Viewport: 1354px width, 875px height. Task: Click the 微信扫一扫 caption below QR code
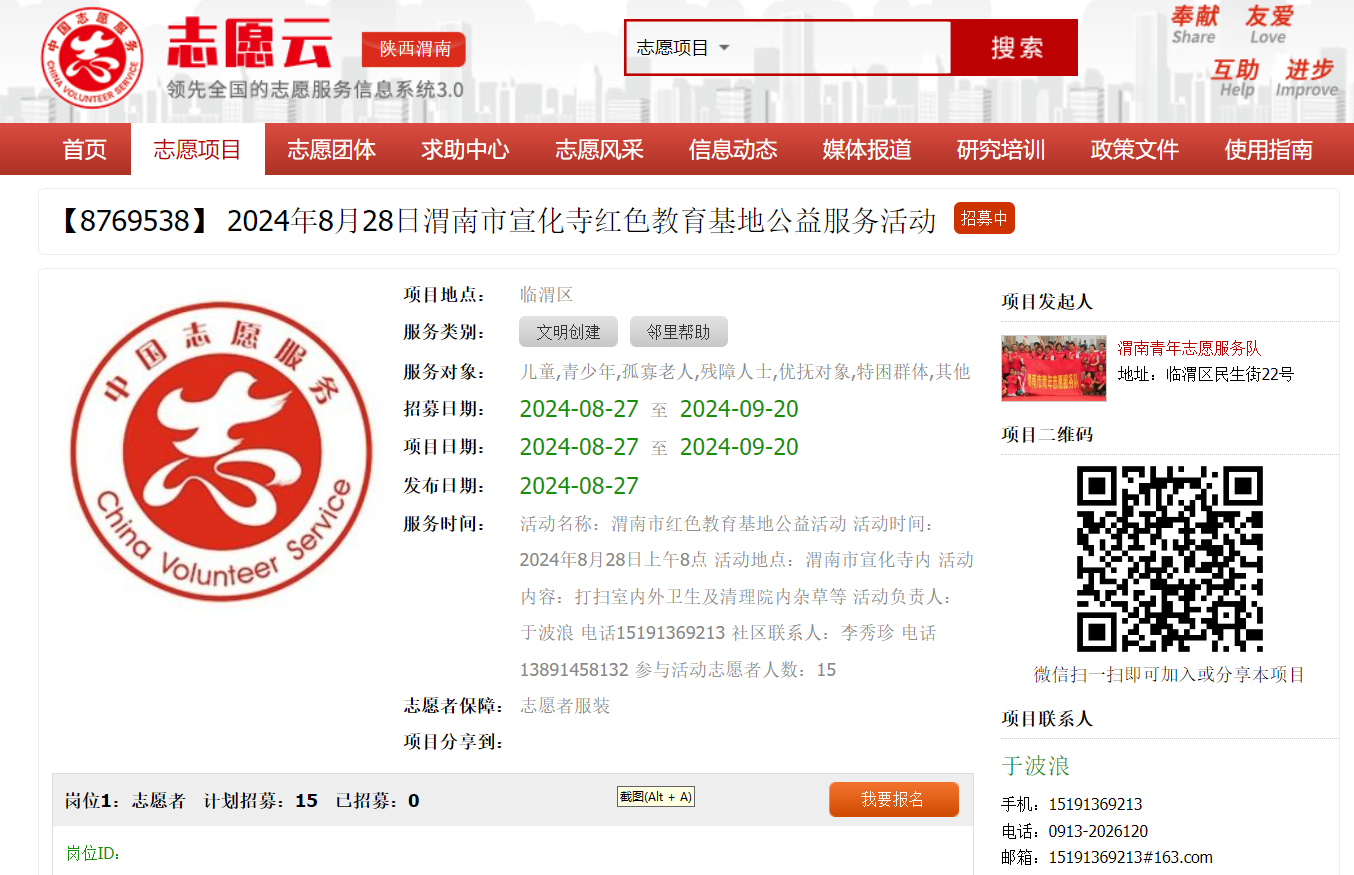coord(1169,675)
